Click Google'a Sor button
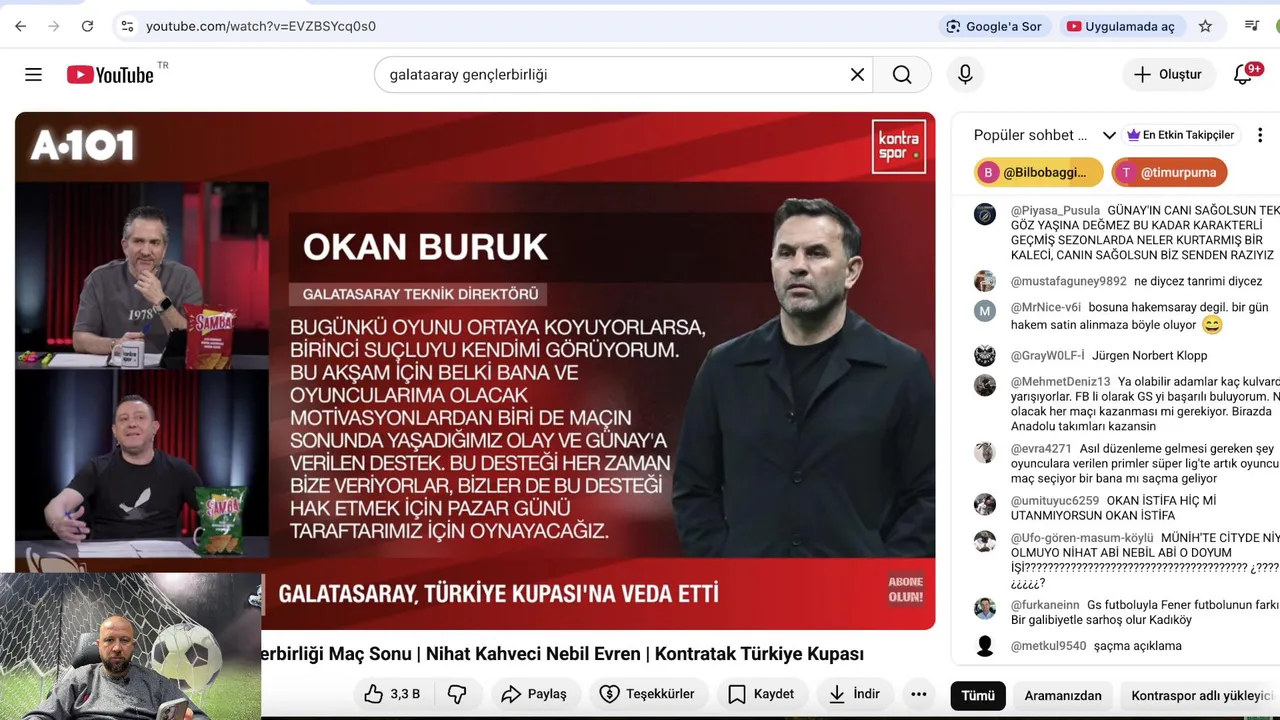Screen dimensions: 1280x720 click(x=994, y=26)
